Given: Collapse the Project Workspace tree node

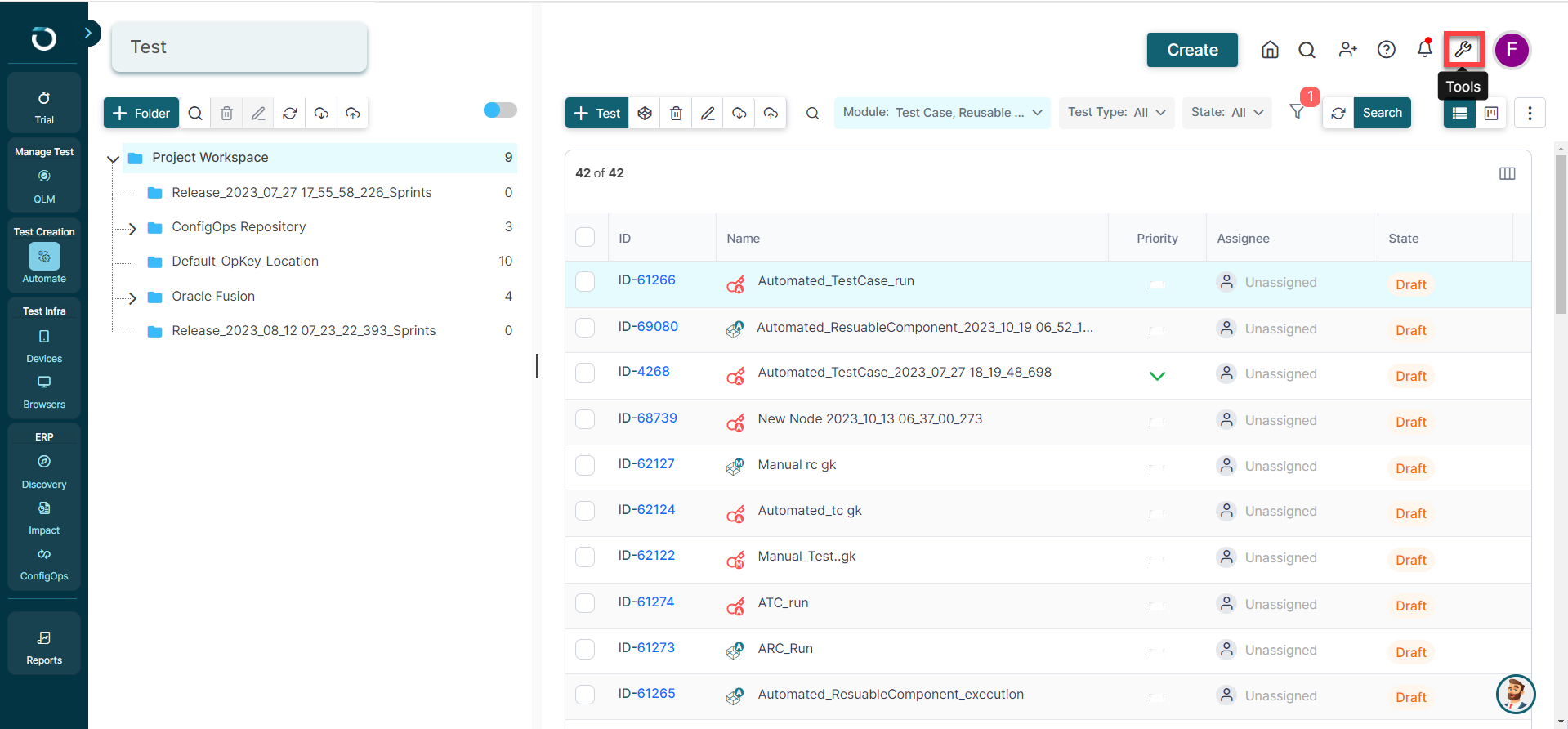Looking at the screenshot, I should click(x=114, y=159).
